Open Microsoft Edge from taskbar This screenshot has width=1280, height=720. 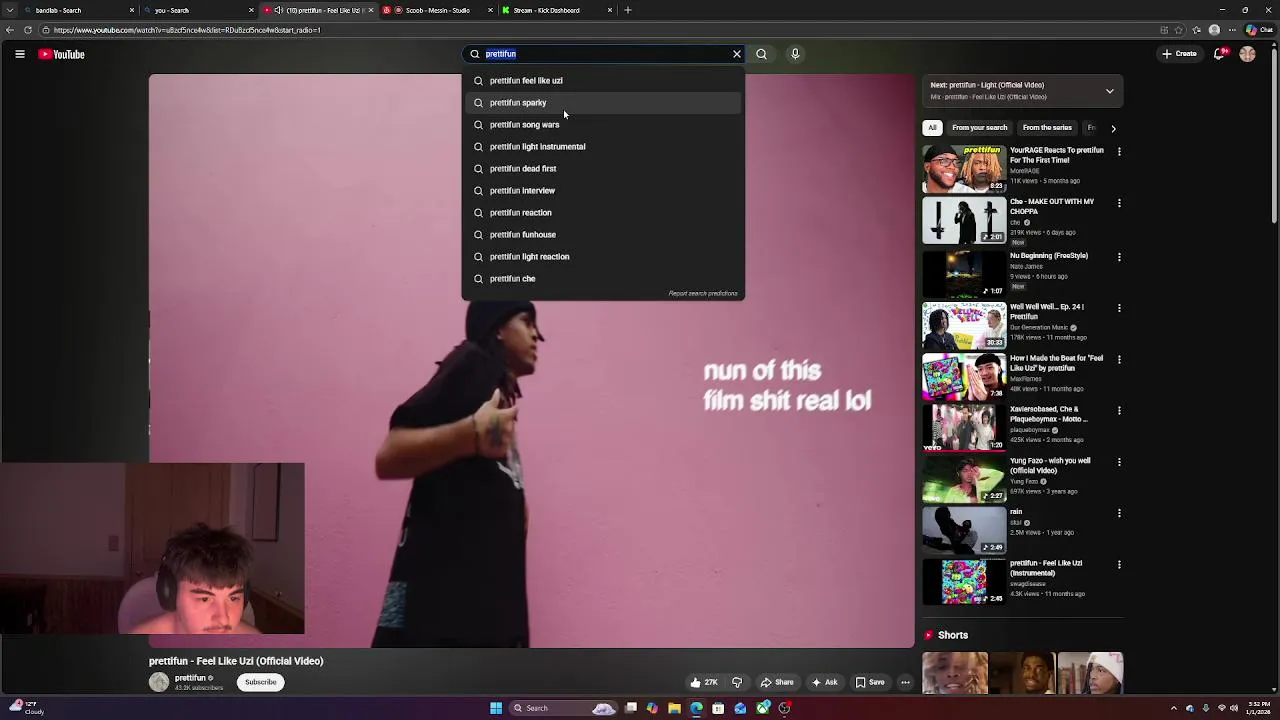pos(697,708)
